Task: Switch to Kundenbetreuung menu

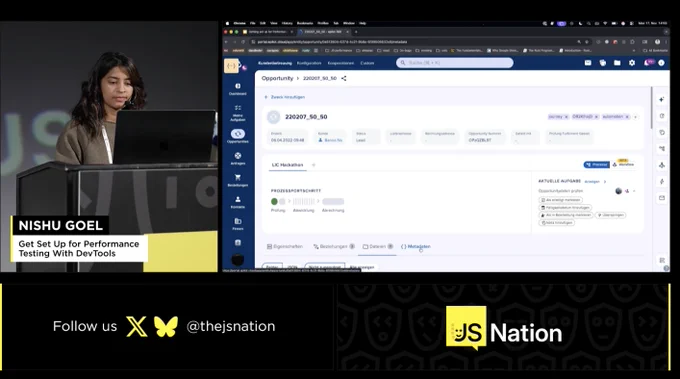Action: 275,63
